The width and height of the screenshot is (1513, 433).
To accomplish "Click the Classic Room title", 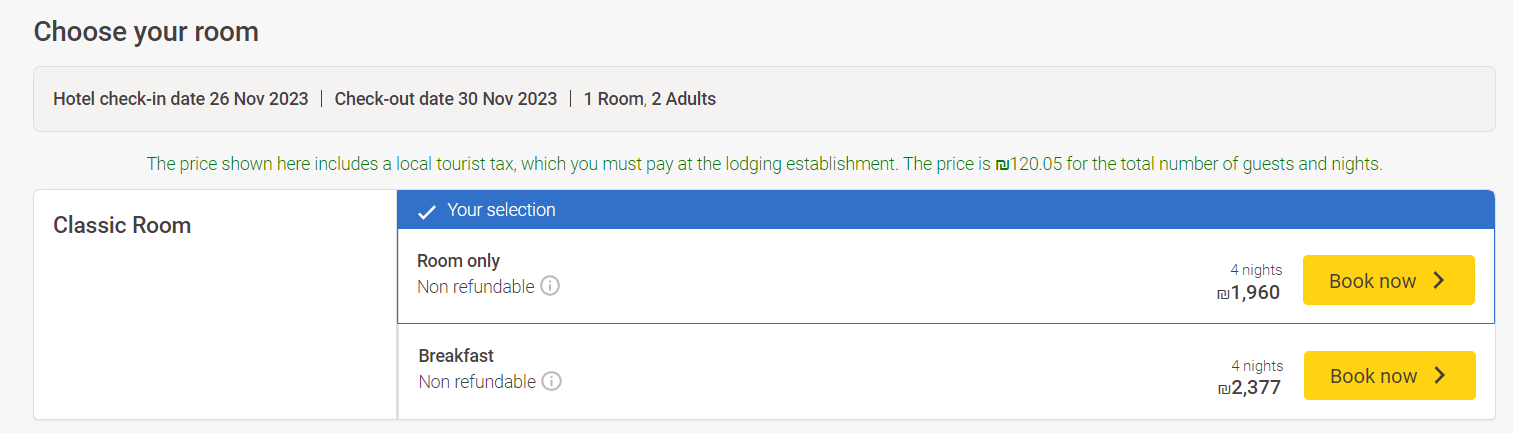I will click(122, 225).
